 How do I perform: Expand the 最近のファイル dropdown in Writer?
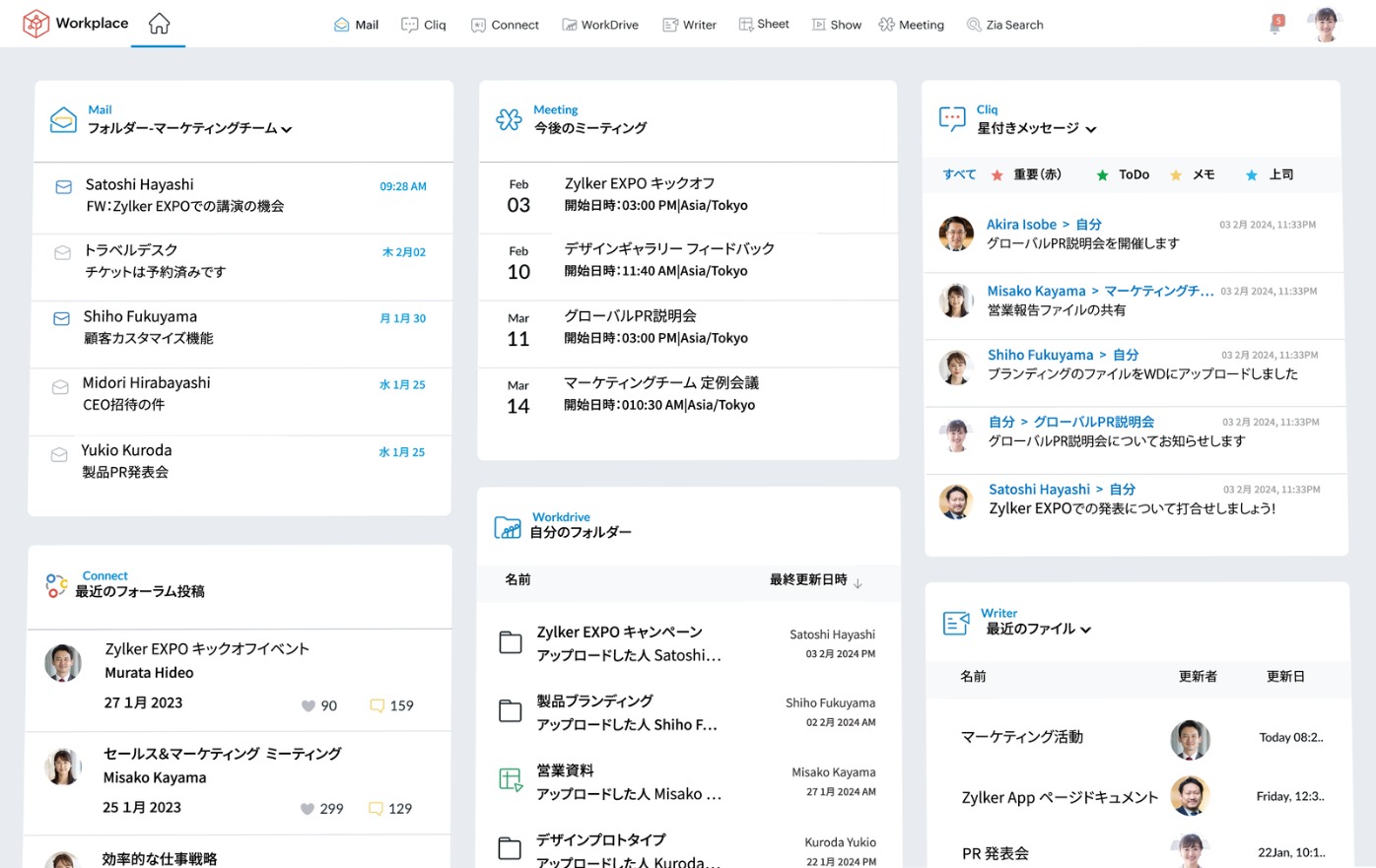pos(1085,630)
